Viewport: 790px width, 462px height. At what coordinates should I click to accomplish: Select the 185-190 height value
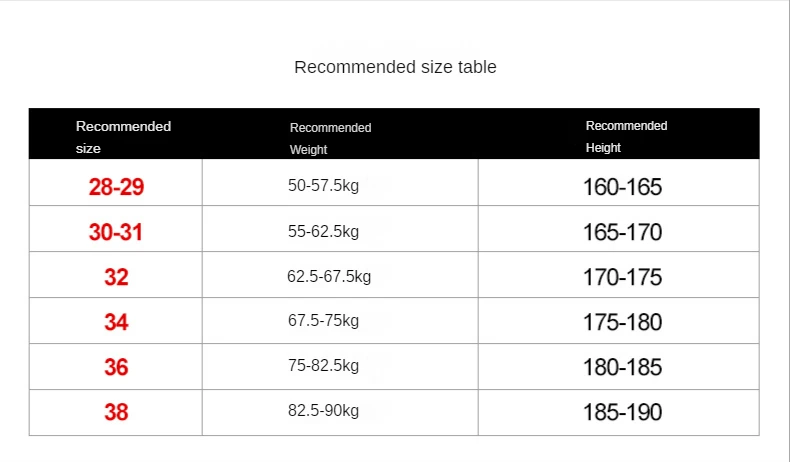622,412
